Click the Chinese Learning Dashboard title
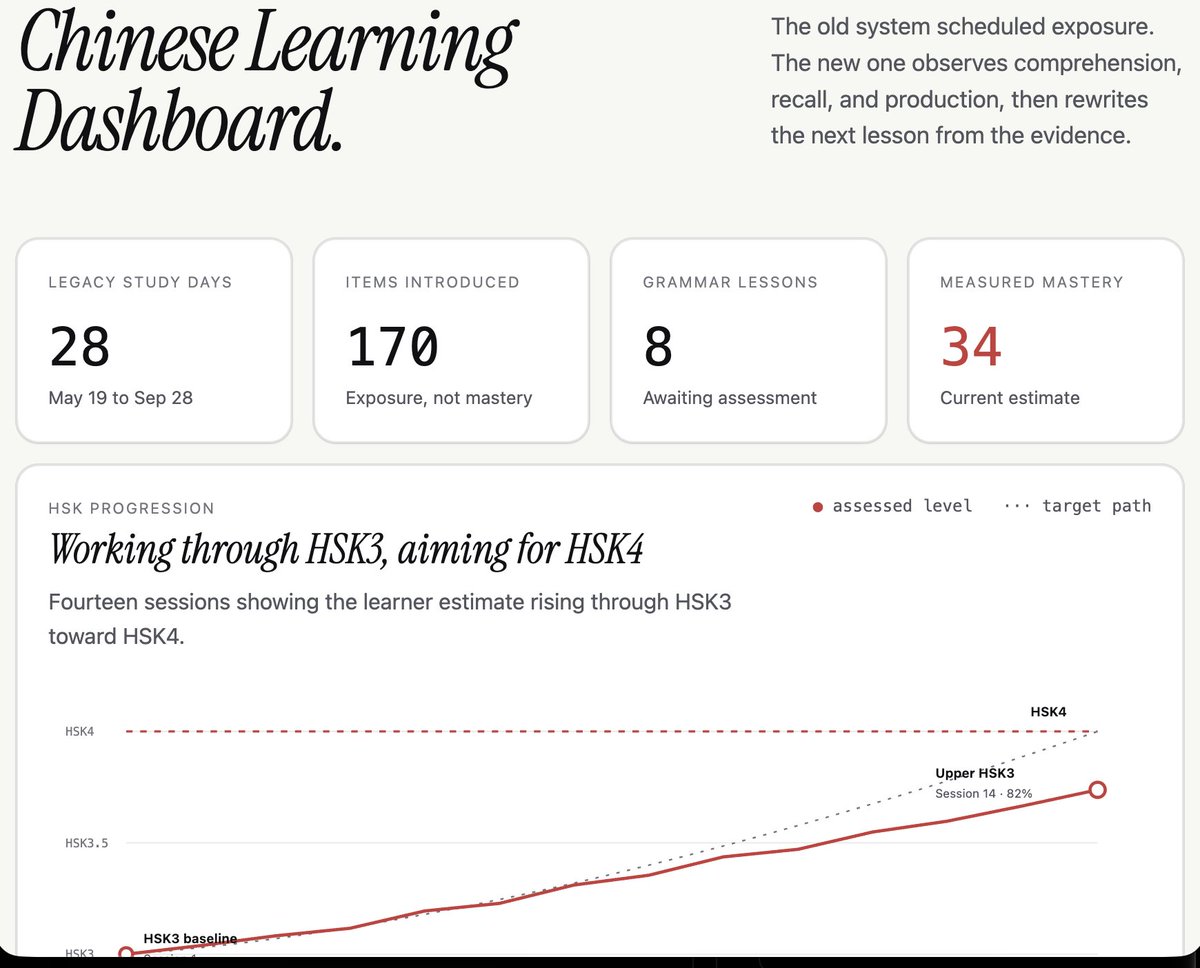 coord(268,82)
